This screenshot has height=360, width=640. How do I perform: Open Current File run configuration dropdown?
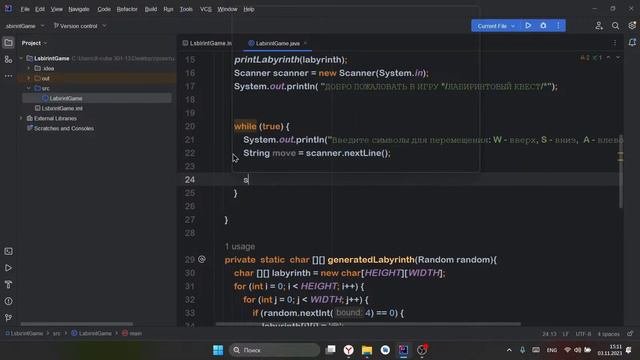(496, 26)
